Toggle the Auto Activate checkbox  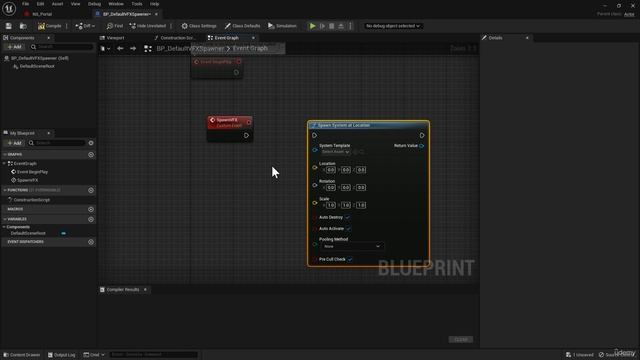[x=348, y=229]
